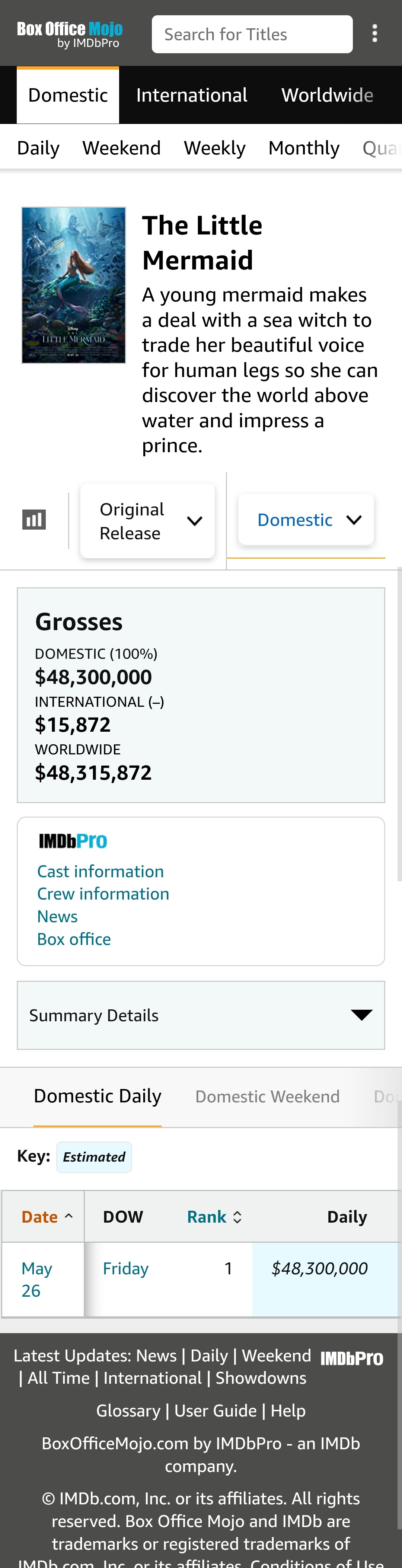
Task: Open the Crew information link
Action: 103,894
